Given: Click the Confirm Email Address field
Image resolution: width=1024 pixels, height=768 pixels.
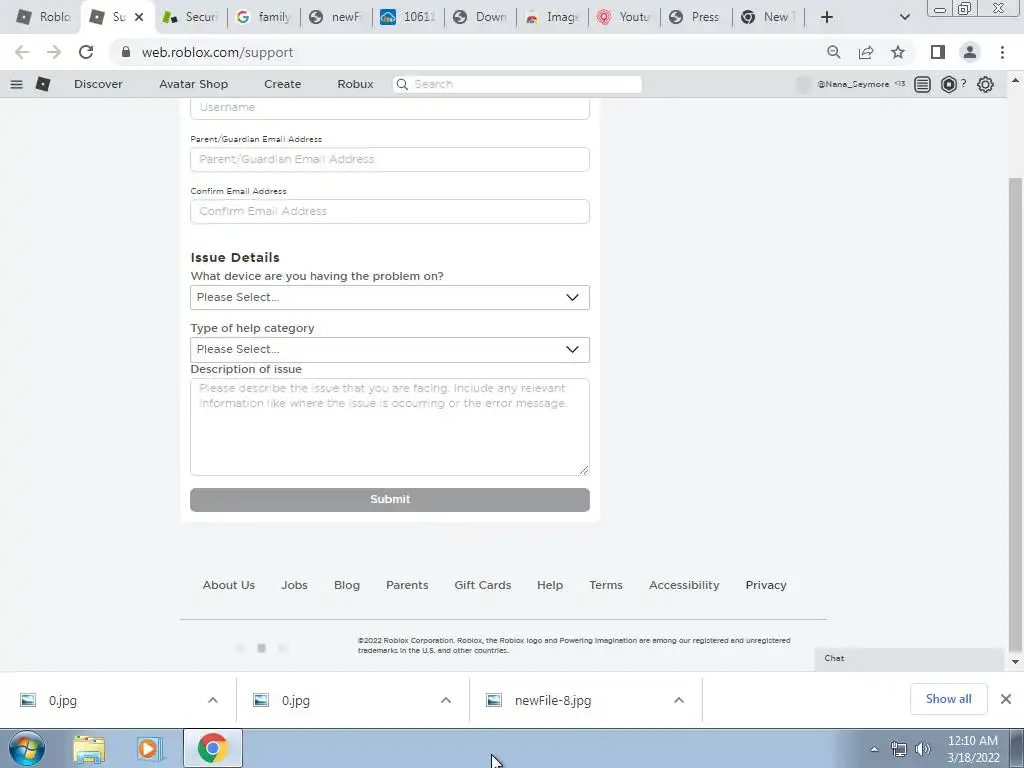Looking at the screenshot, I should (390, 212).
